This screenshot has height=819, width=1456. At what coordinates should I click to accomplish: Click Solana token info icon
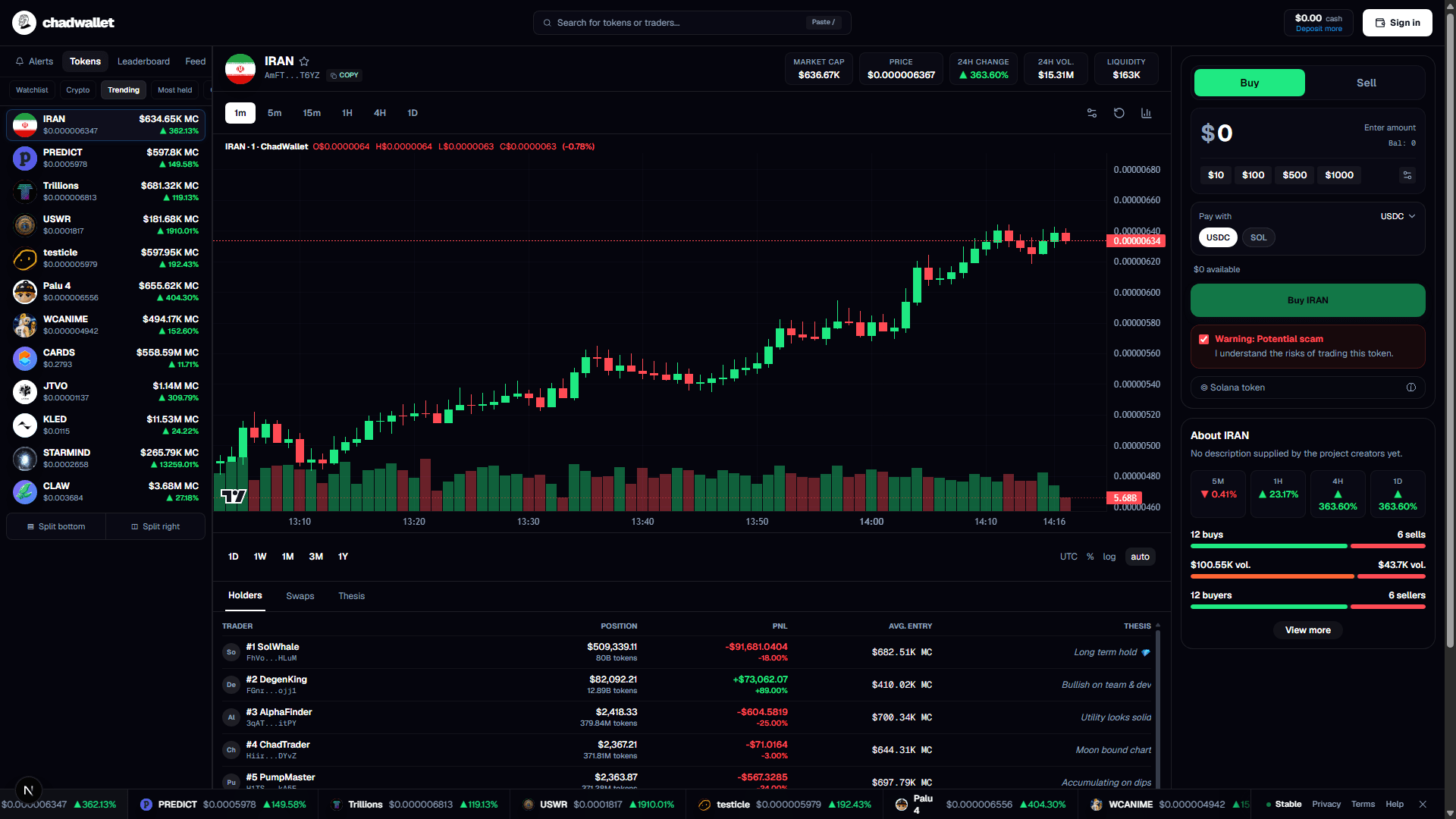(x=1411, y=388)
